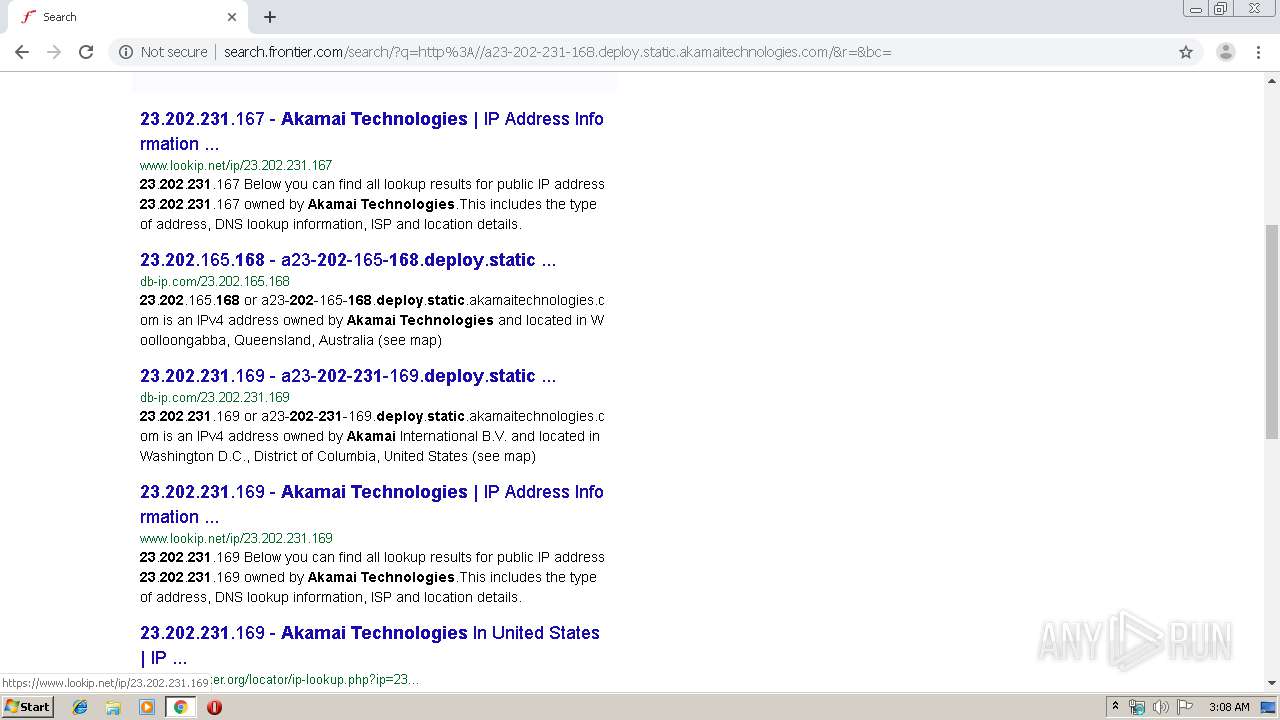
Task: Open the Action Center flag icon
Action: coord(1185,707)
